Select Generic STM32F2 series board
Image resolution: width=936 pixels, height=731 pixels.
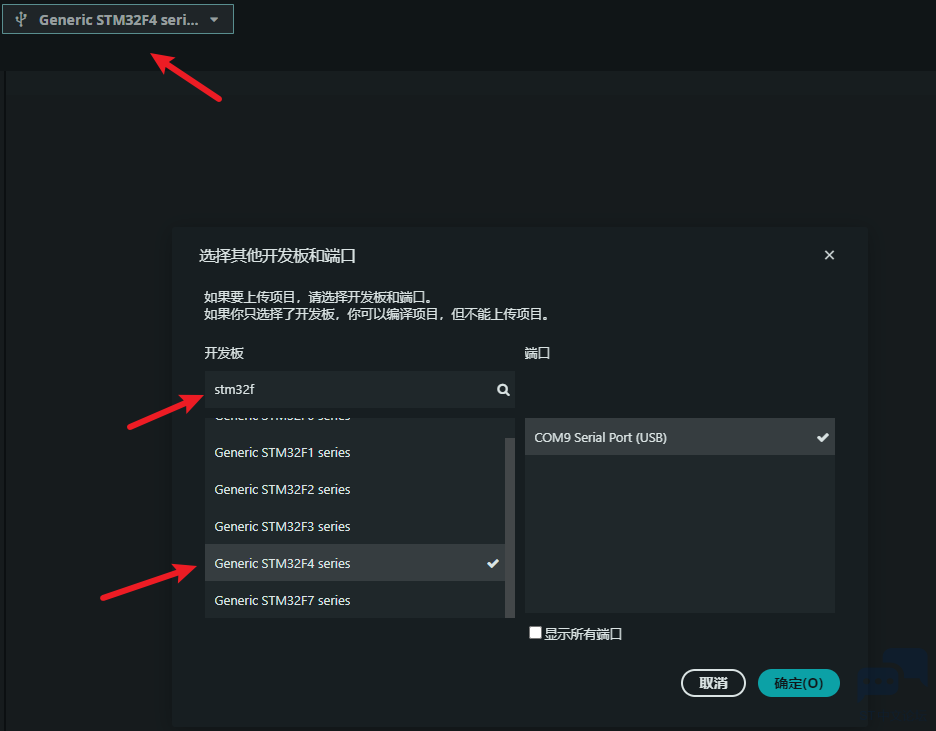[x=355, y=489]
